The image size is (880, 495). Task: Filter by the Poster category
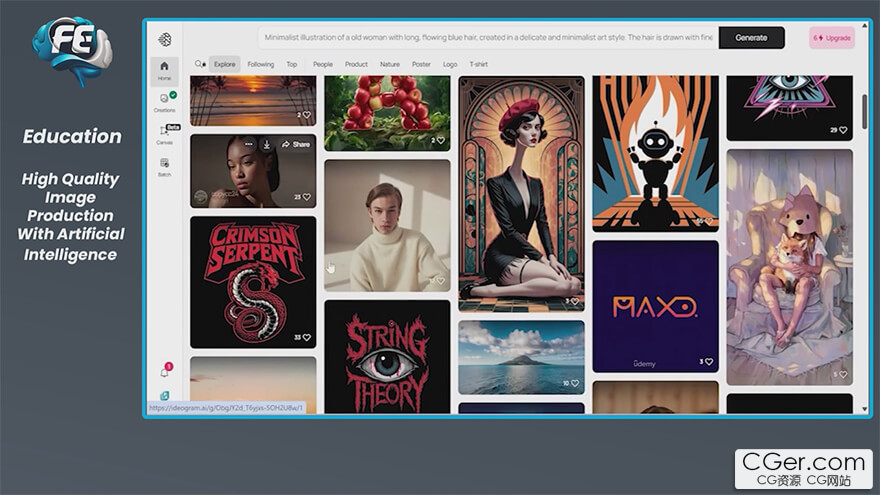421,64
